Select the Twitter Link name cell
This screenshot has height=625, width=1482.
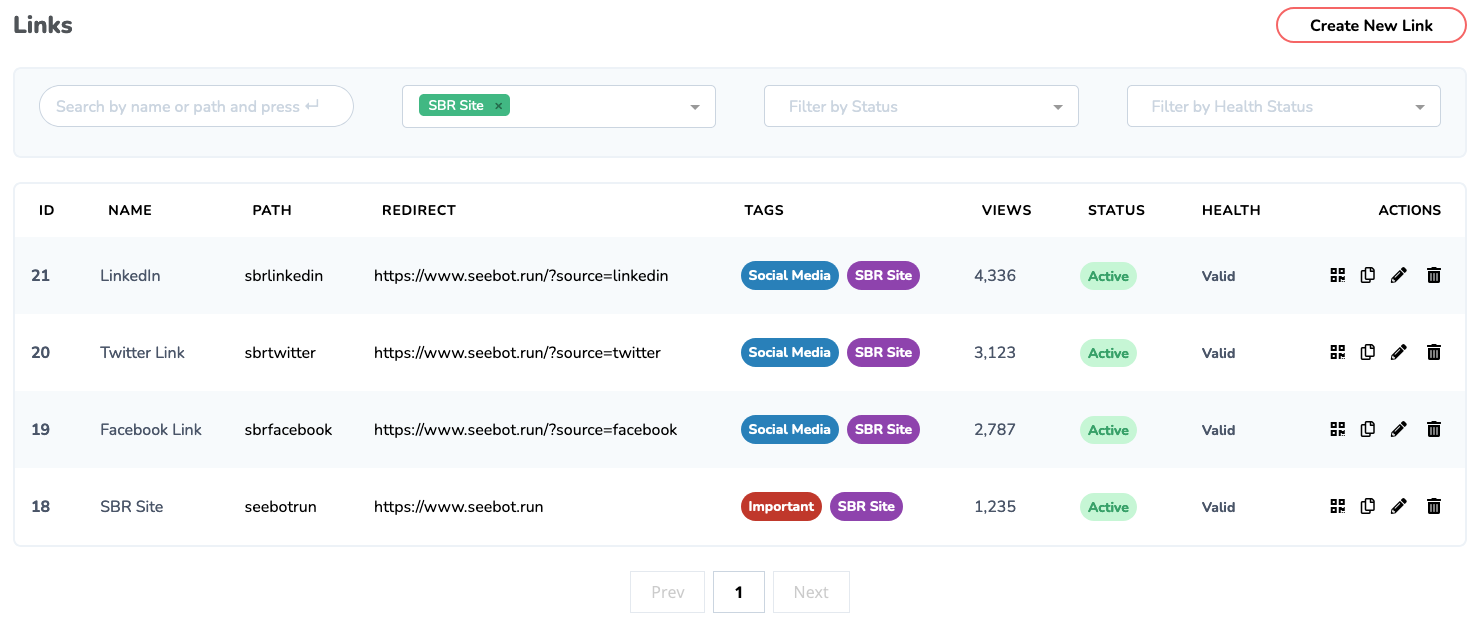142,352
